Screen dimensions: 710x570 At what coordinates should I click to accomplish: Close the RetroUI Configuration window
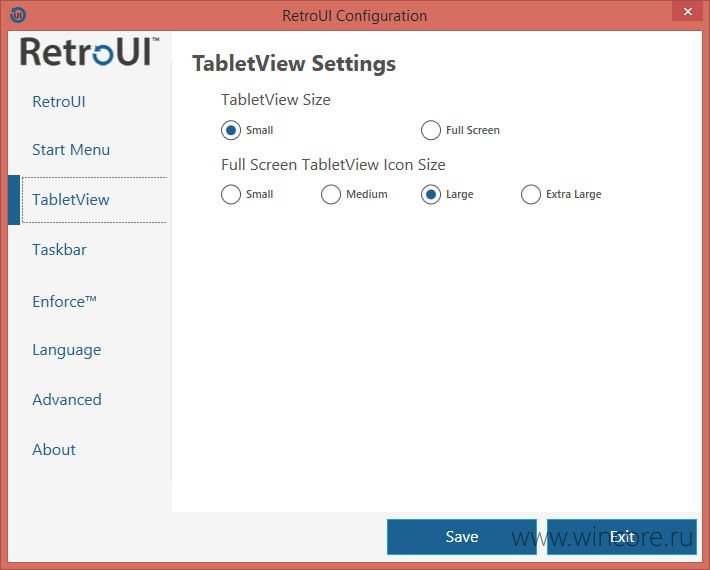(687, 11)
